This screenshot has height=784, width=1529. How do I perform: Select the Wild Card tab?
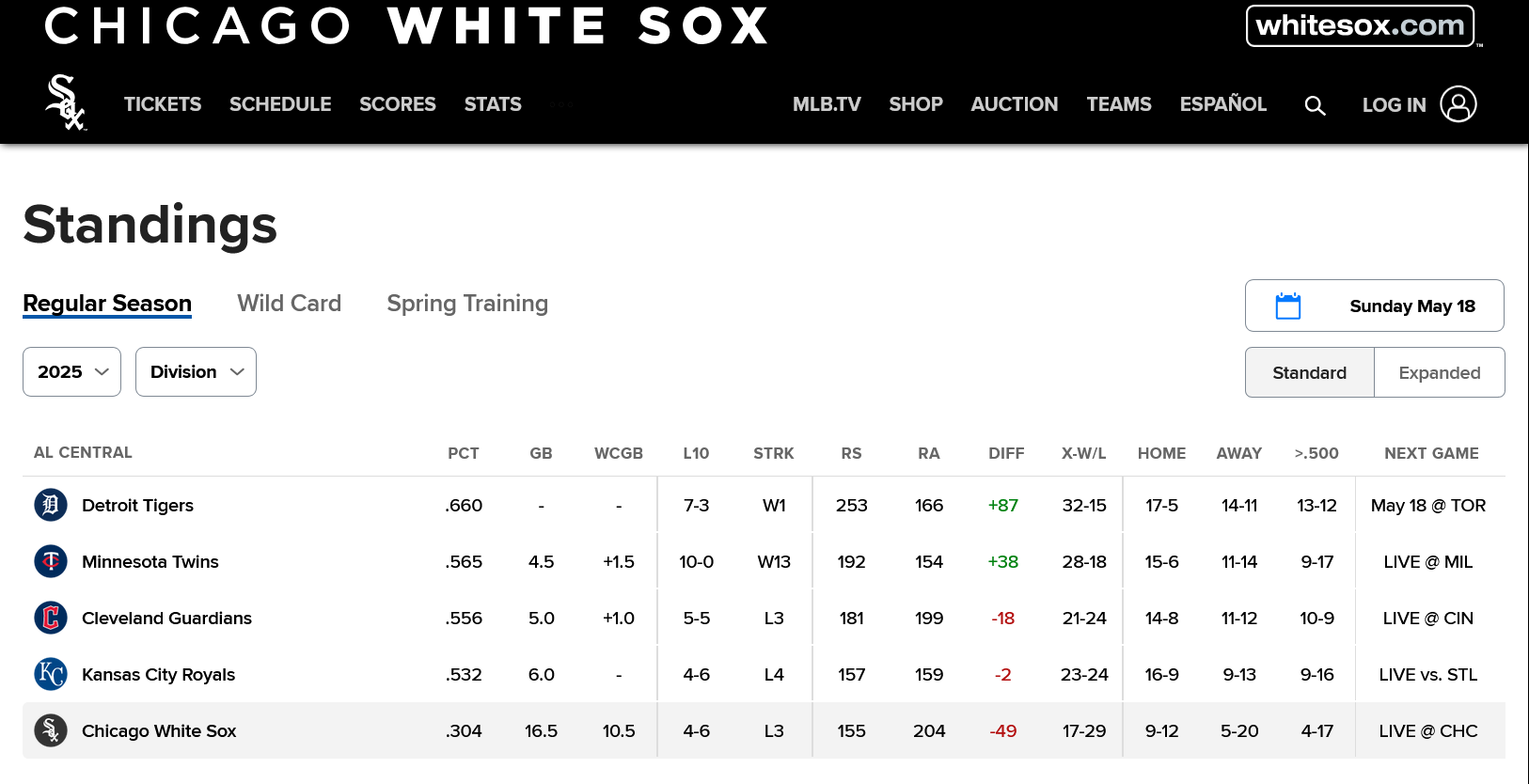(x=290, y=303)
